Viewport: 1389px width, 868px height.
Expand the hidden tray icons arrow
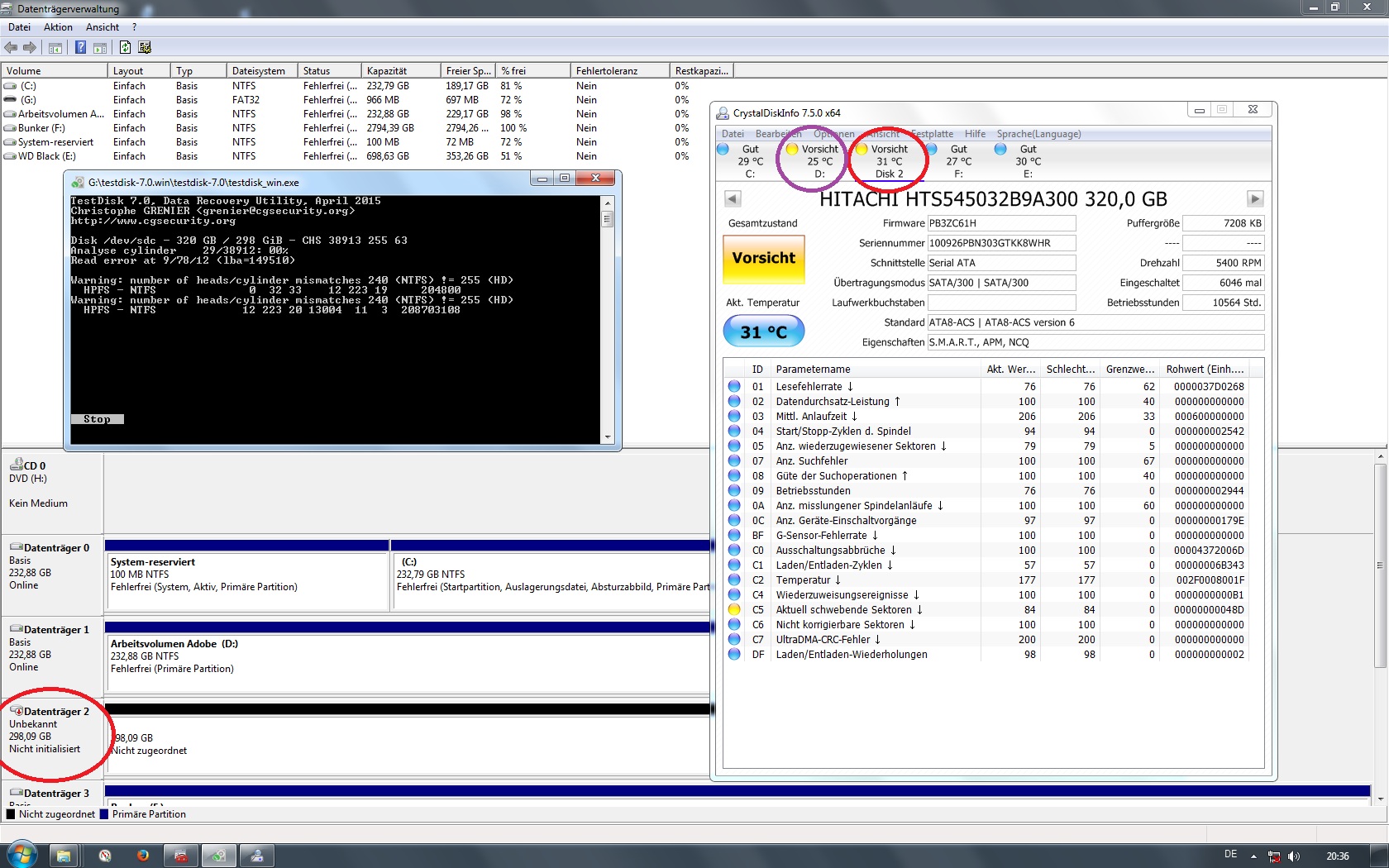1253,856
